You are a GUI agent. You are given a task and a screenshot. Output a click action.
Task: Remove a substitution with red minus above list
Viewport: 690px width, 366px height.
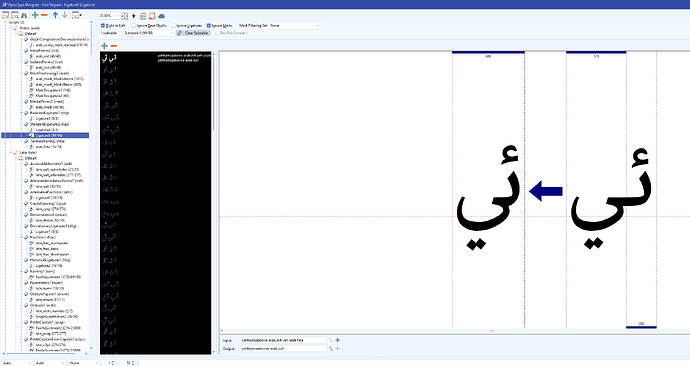coord(114,46)
